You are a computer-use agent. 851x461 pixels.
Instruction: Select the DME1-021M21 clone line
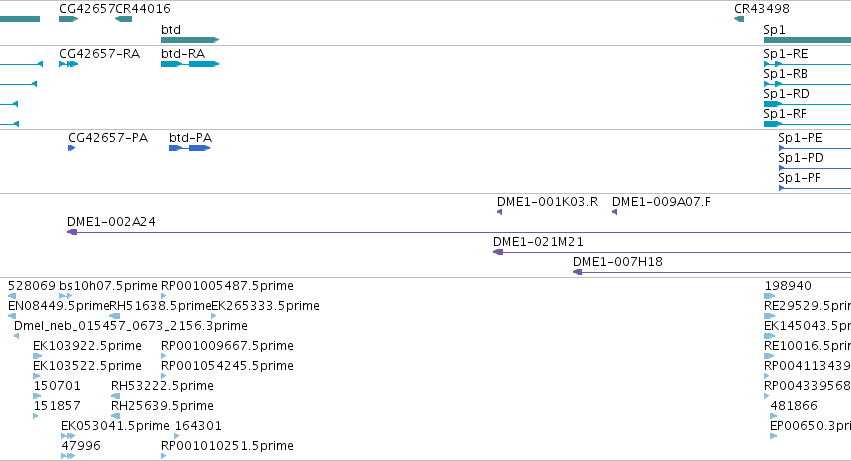pyautogui.click(x=672, y=252)
